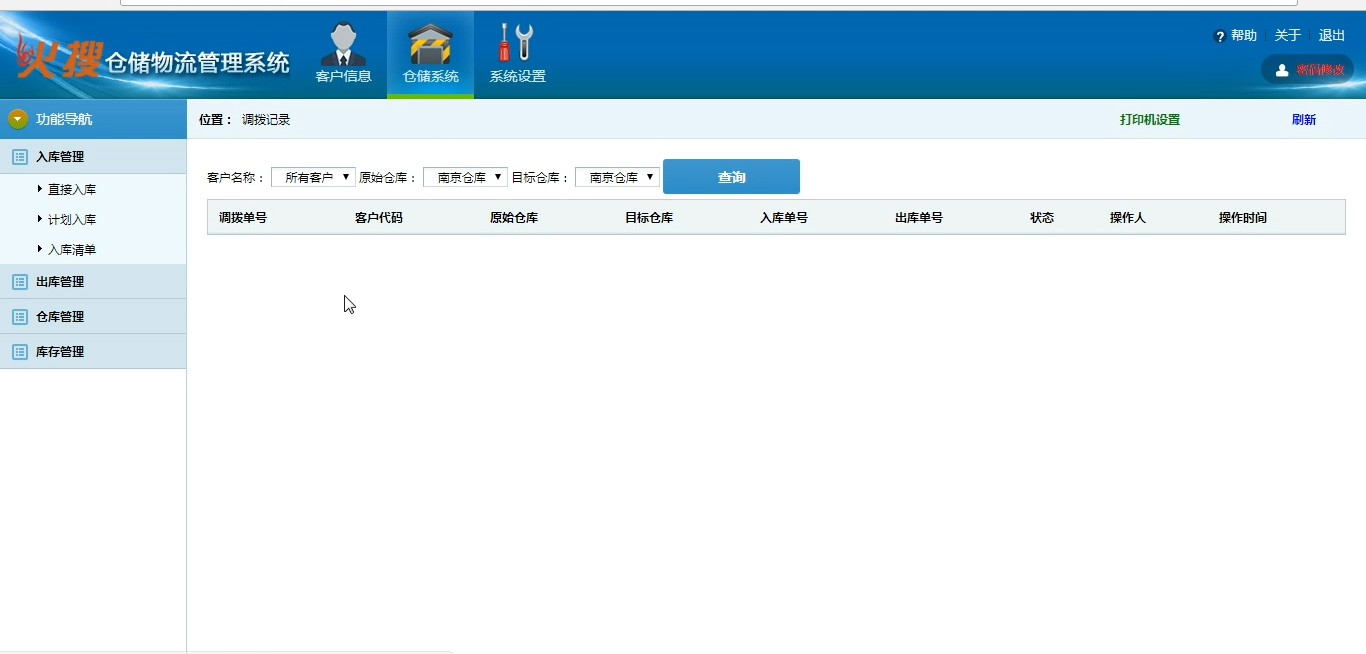Click the 帮助 help question icon
The image size is (1366, 654).
(1220, 36)
